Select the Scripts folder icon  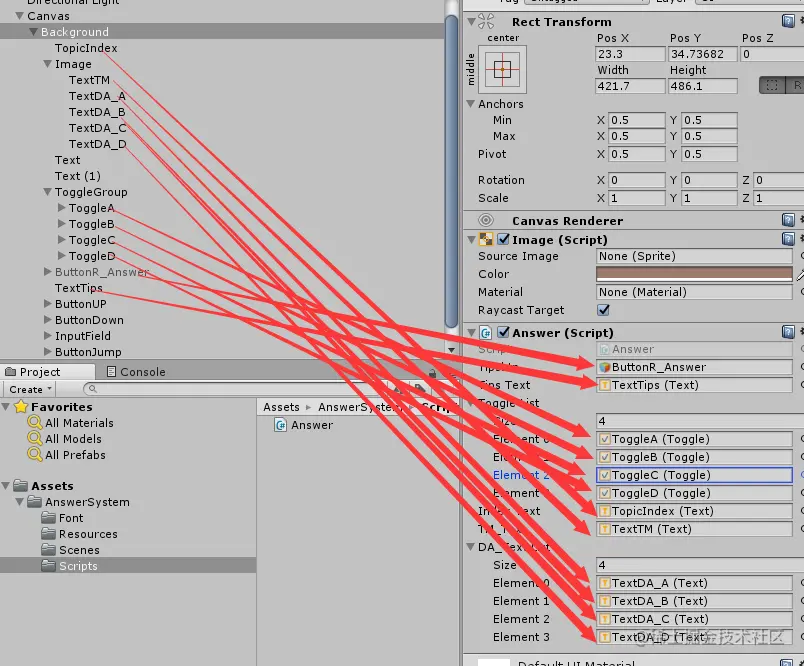click(49, 566)
